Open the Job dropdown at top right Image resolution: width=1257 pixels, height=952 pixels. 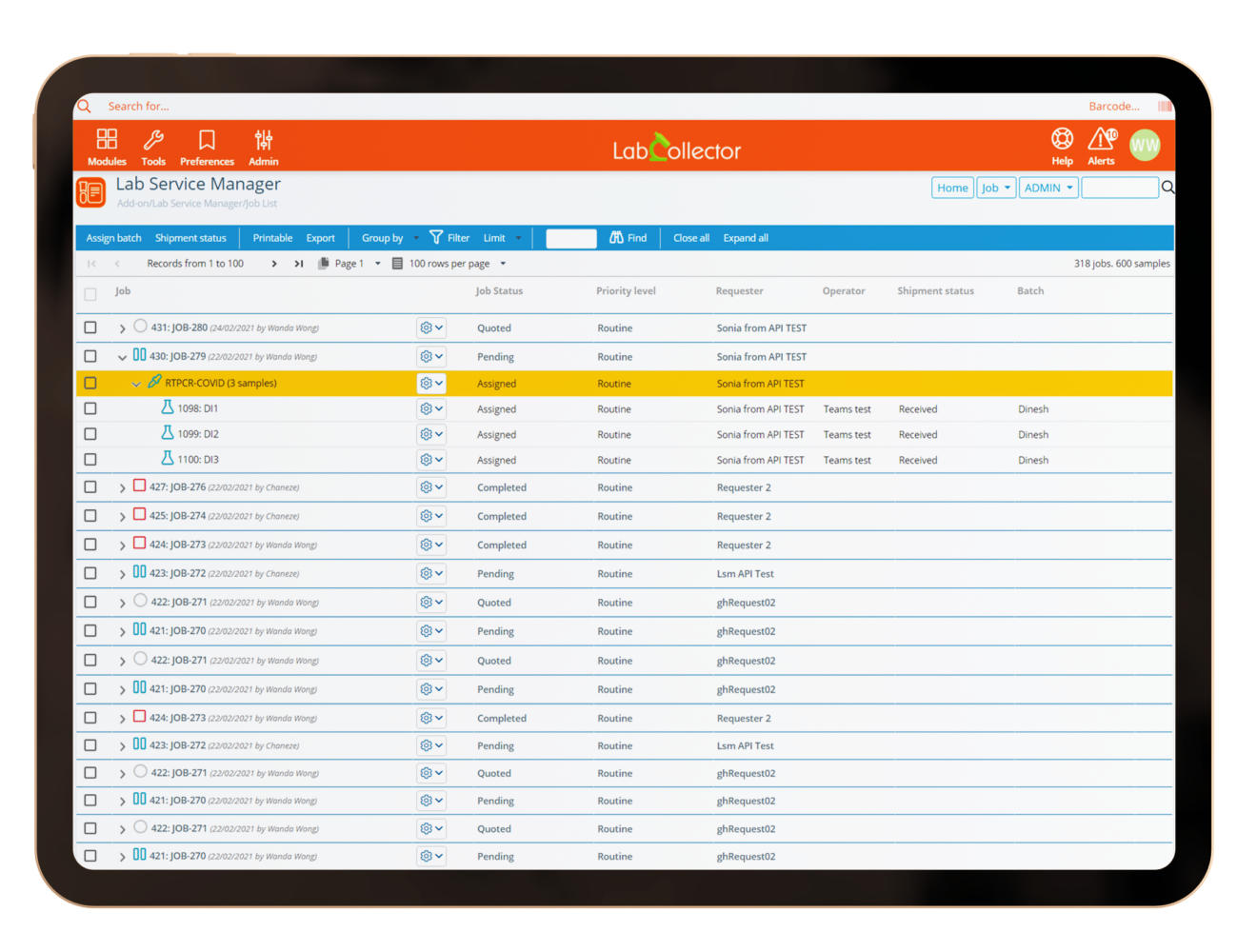coord(996,188)
